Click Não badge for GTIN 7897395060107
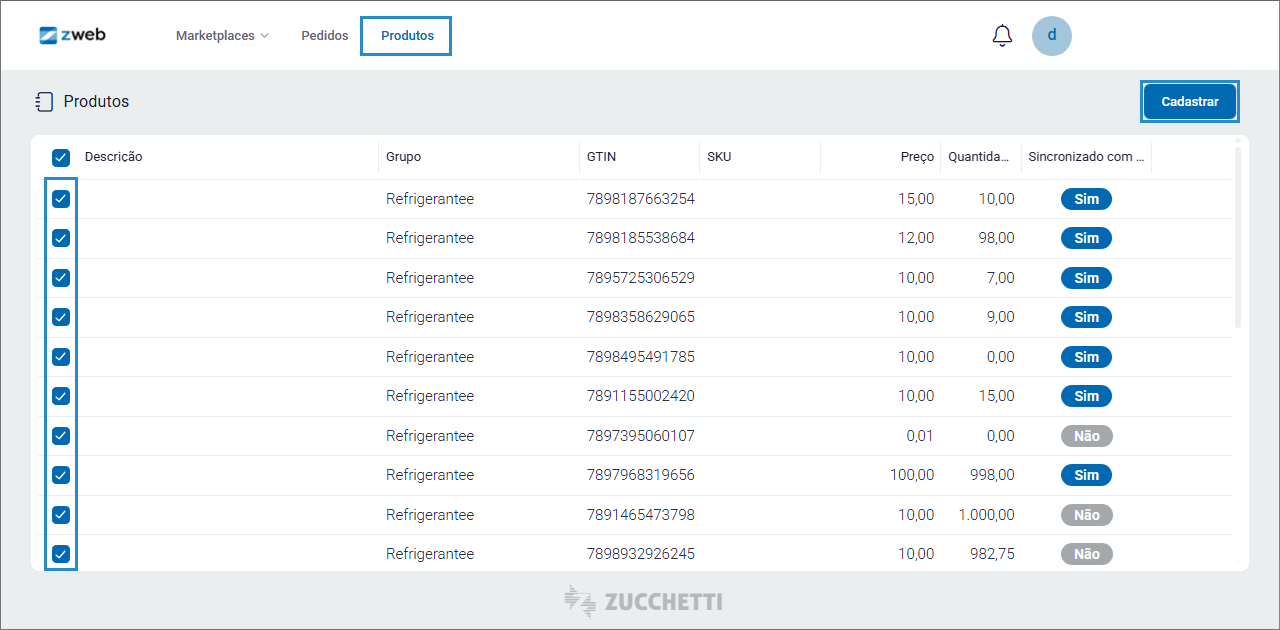The image size is (1280, 630). point(1086,436)
